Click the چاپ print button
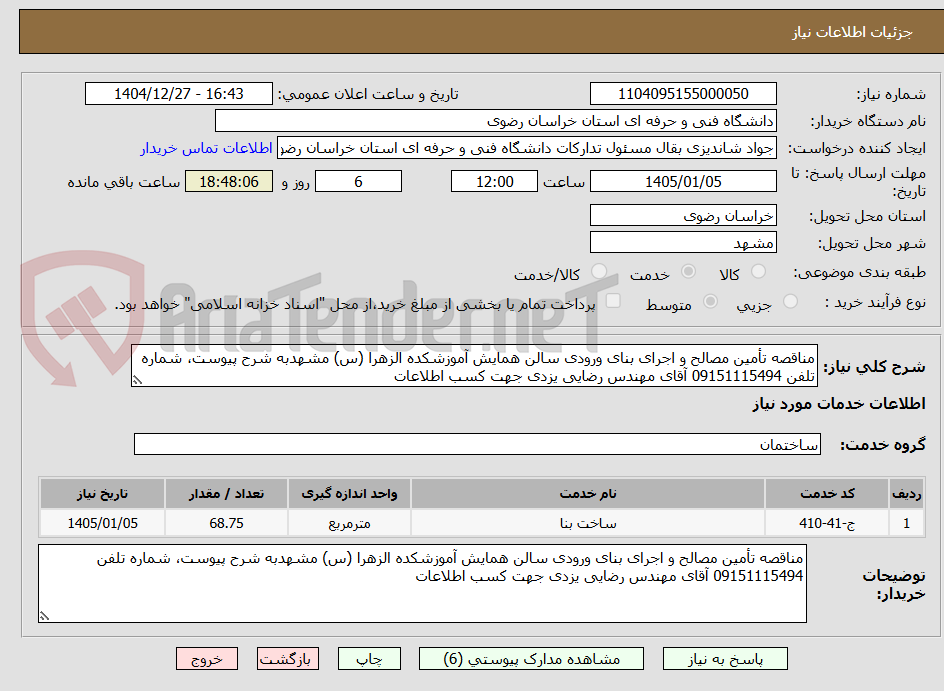 click(x=368, y=659)
